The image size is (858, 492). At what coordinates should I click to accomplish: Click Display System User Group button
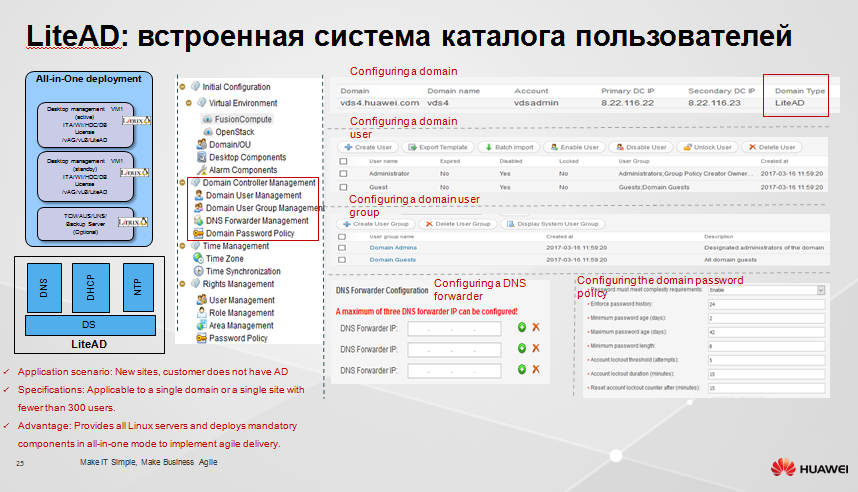[552, 224]
